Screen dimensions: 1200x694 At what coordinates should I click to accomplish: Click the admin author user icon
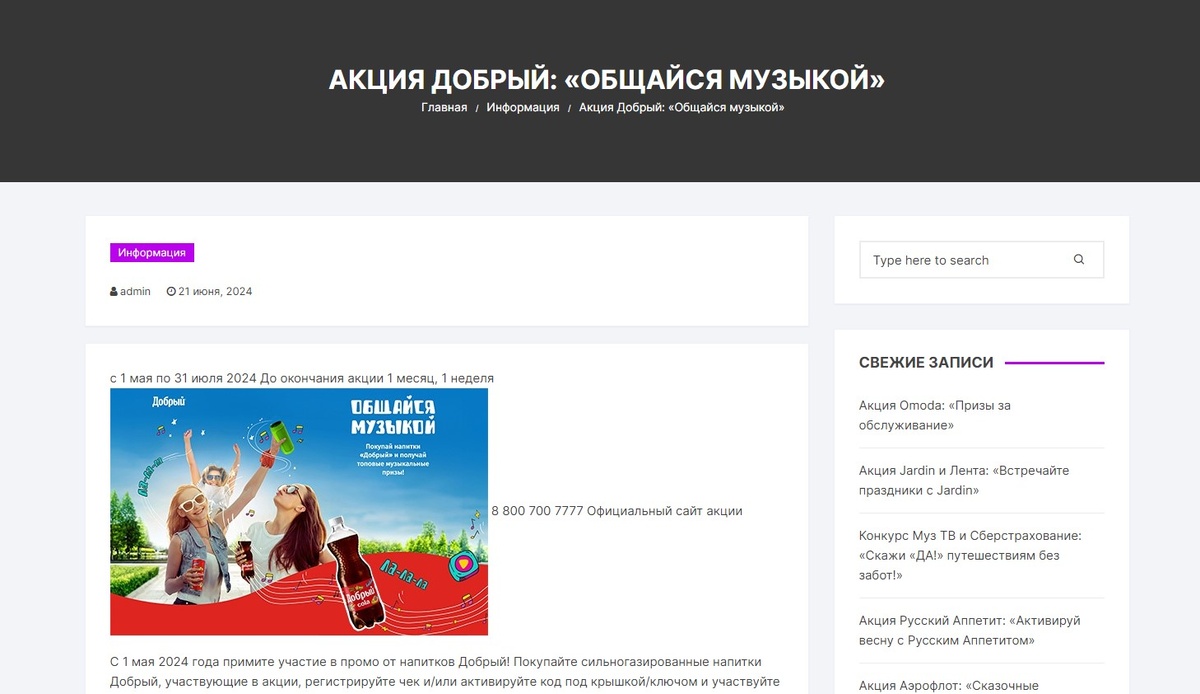coord(114,292)
